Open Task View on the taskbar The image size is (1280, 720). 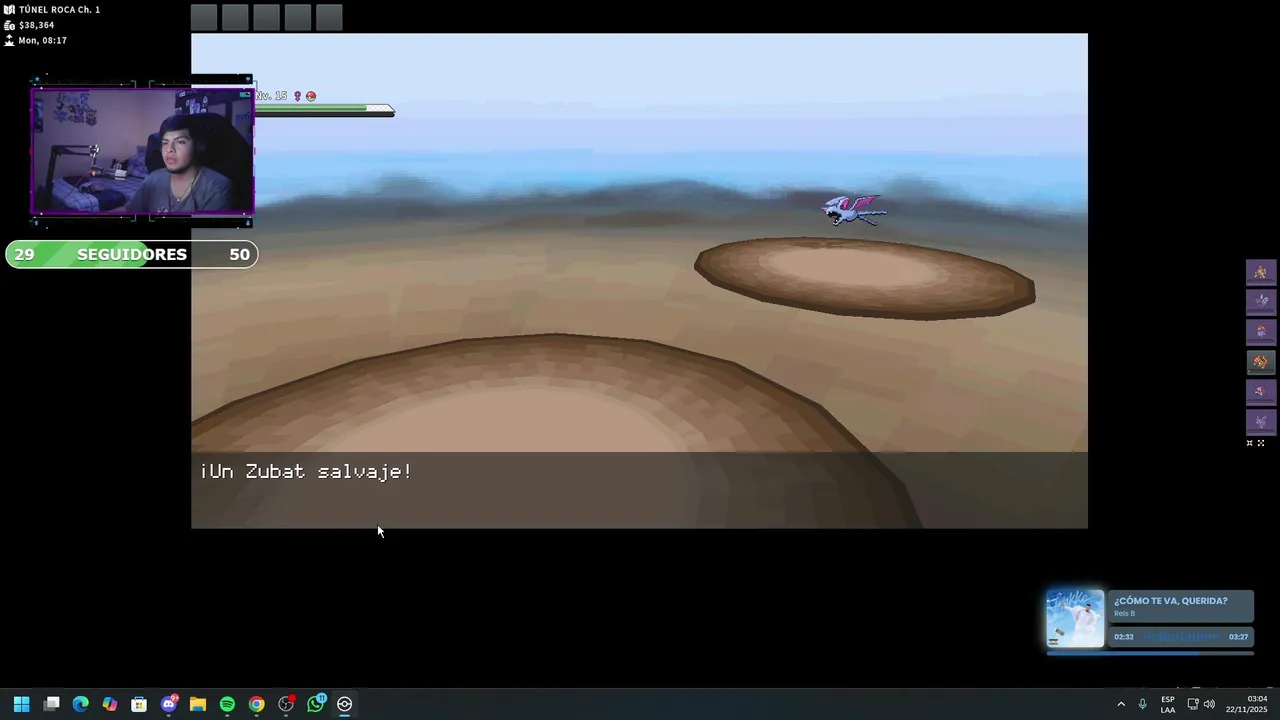click(51, 704)
